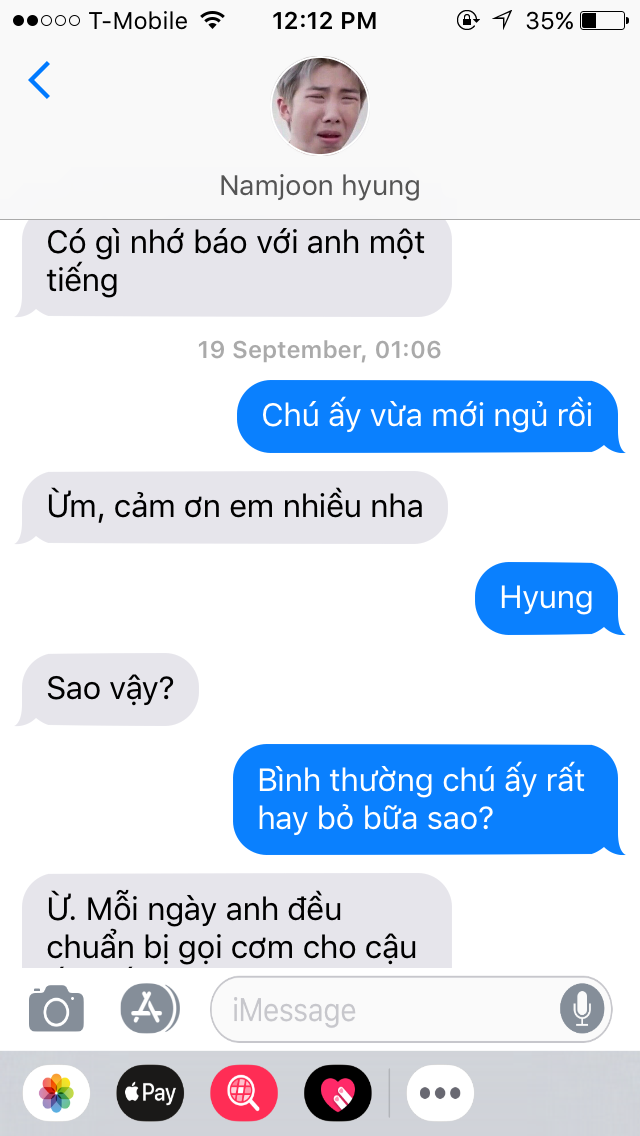Select the blue 'Hyung' message bubble
640x1136 pixels.
click(549, 598)
